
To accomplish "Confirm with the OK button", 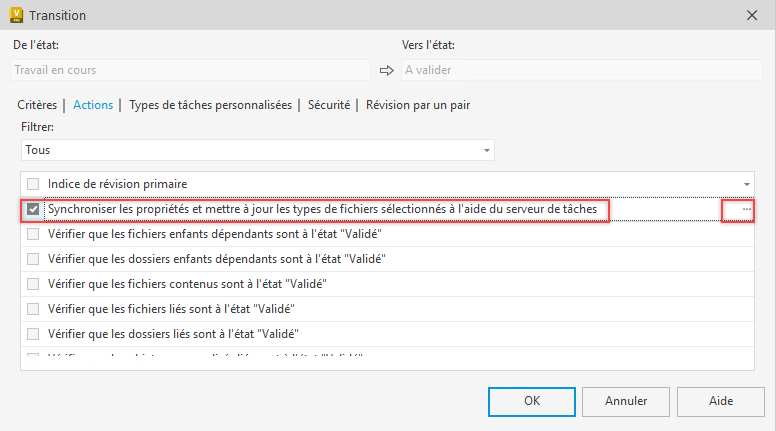I will (x=531, y=401).
